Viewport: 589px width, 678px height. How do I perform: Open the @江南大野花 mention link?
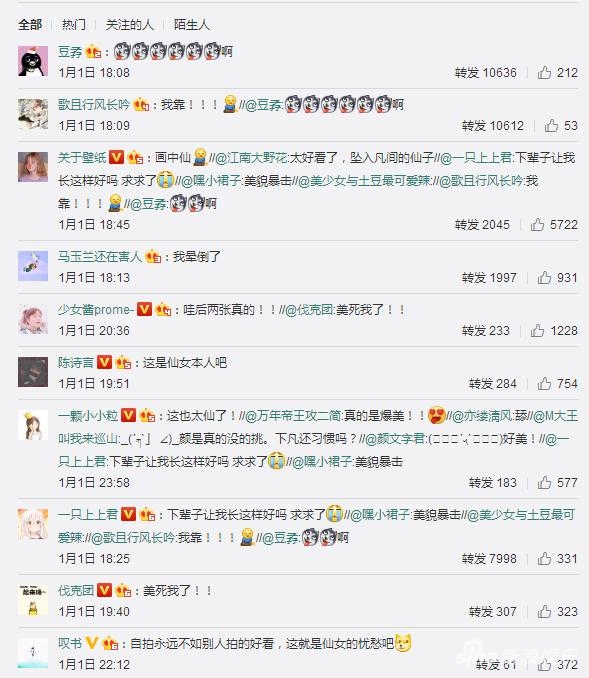(x=250, y=158)
